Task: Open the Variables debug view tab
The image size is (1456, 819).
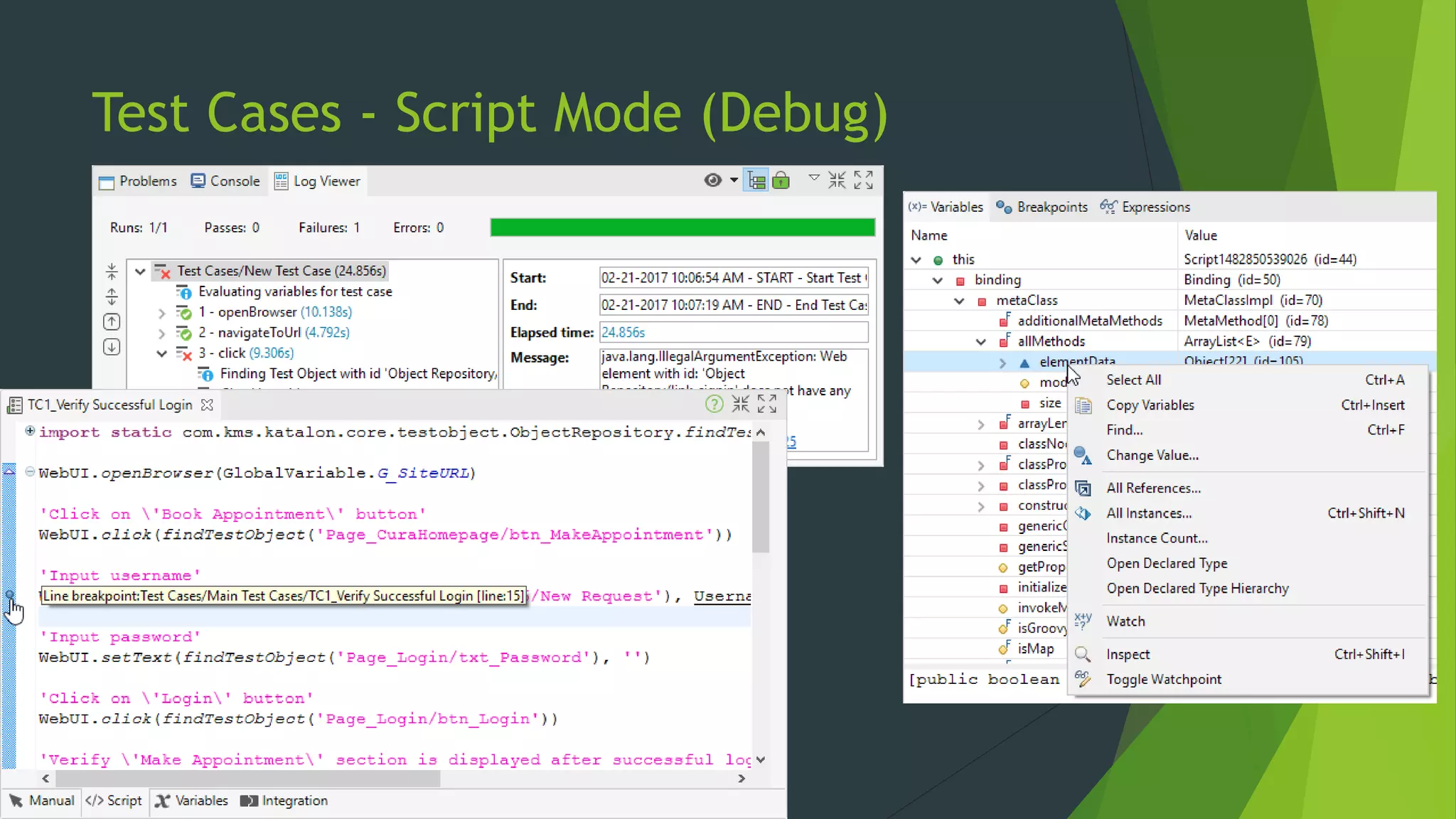Action: click(x=946, y=207)
